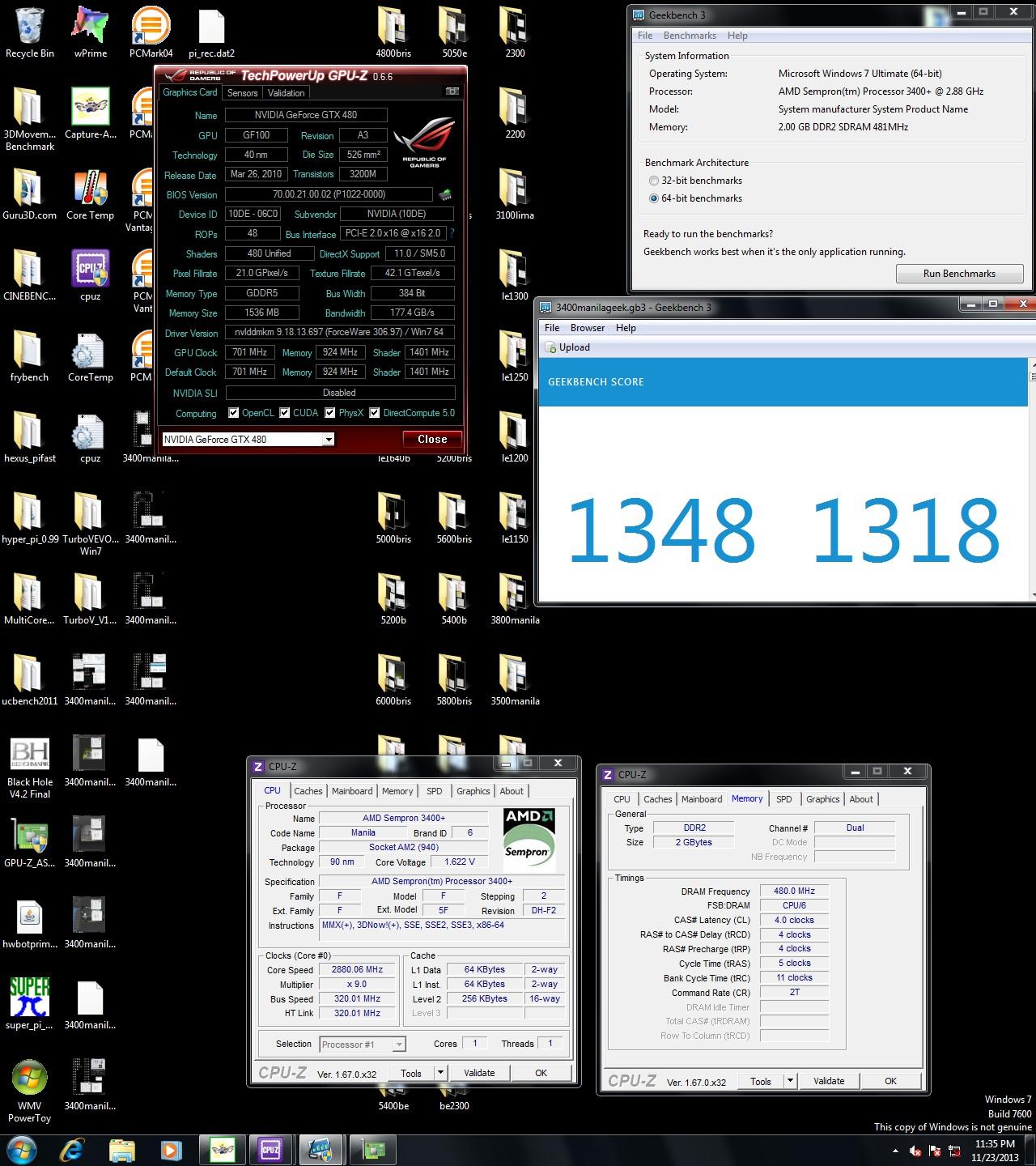Open the CINEBENCH folder icon
1036x1166 pixels.
click(x=30, y=275)
